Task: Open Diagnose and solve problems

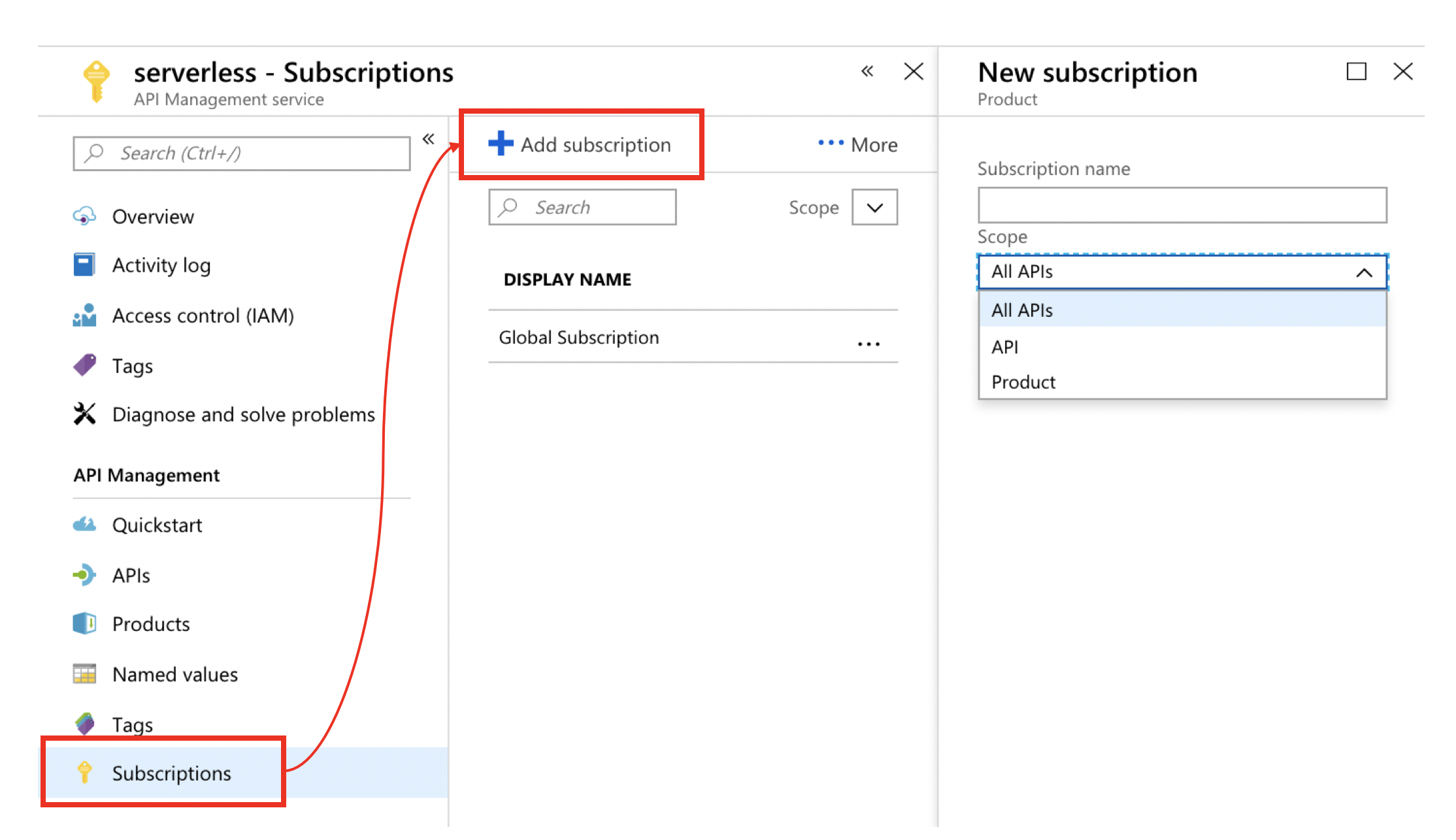Action: [244, 414]
